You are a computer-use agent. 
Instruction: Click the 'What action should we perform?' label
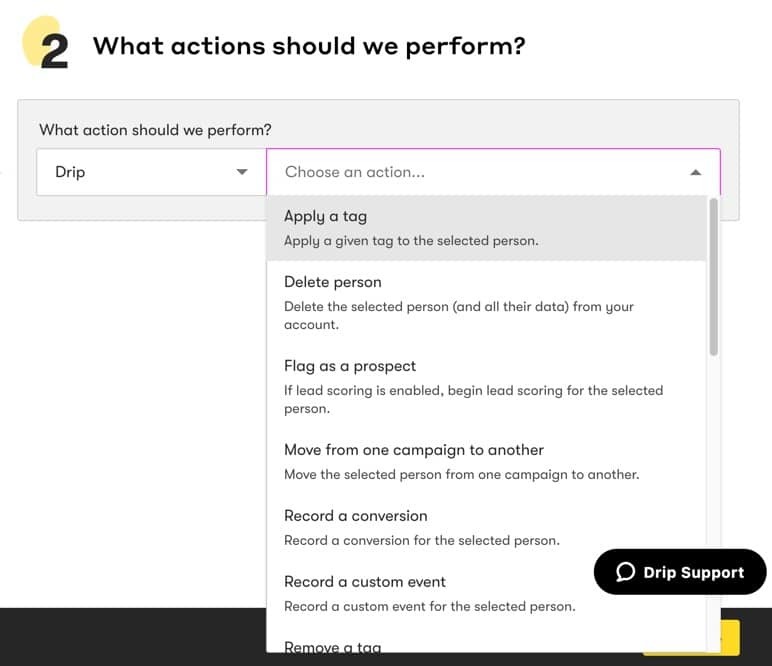[155, 130]
